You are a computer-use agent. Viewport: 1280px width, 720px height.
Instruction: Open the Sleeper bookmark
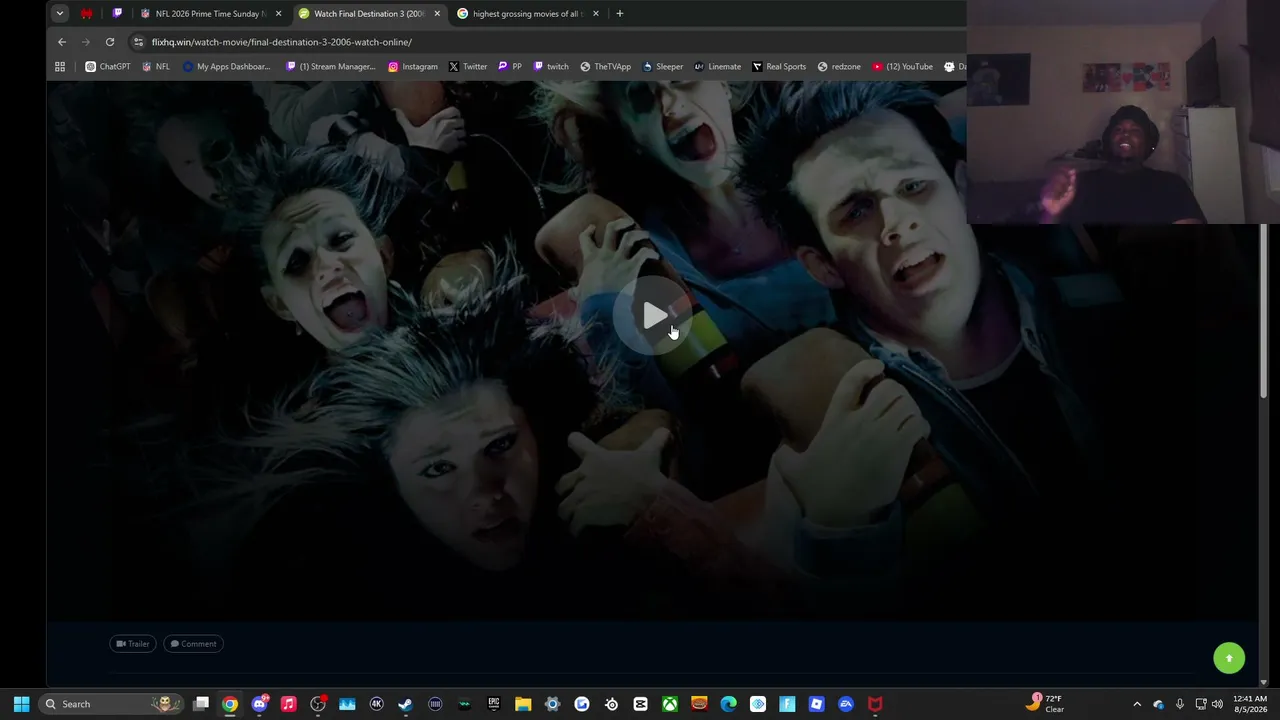663,67
